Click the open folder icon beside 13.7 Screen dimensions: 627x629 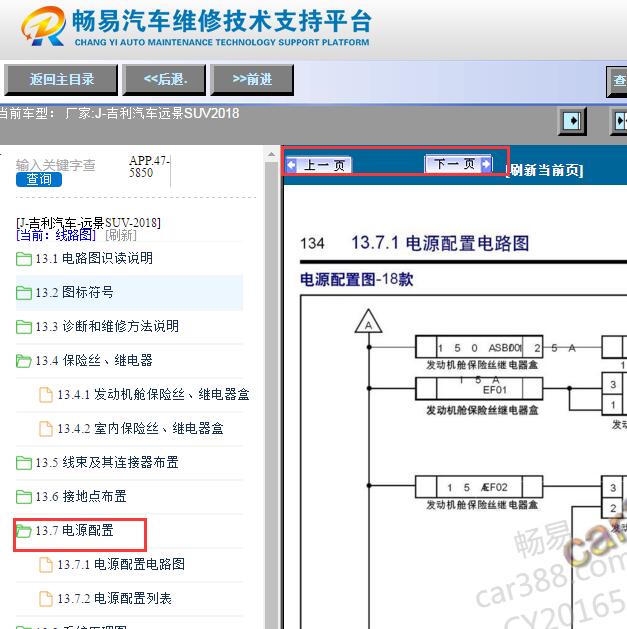(x=24, y=531)
